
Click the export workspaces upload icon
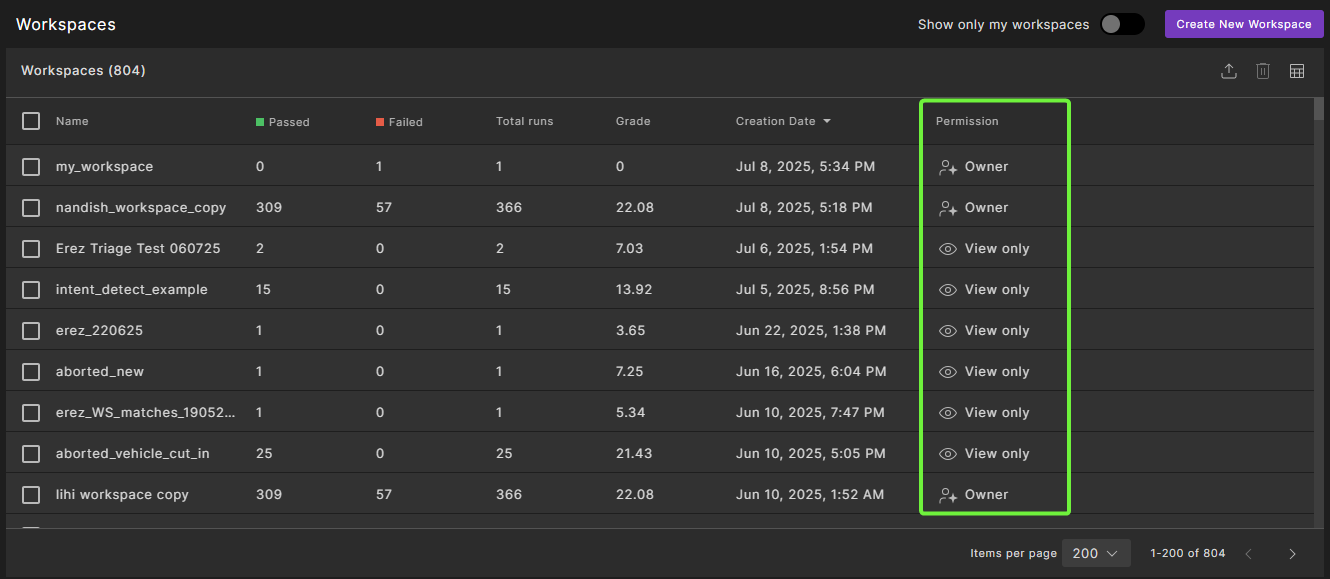click(1229, 71)
